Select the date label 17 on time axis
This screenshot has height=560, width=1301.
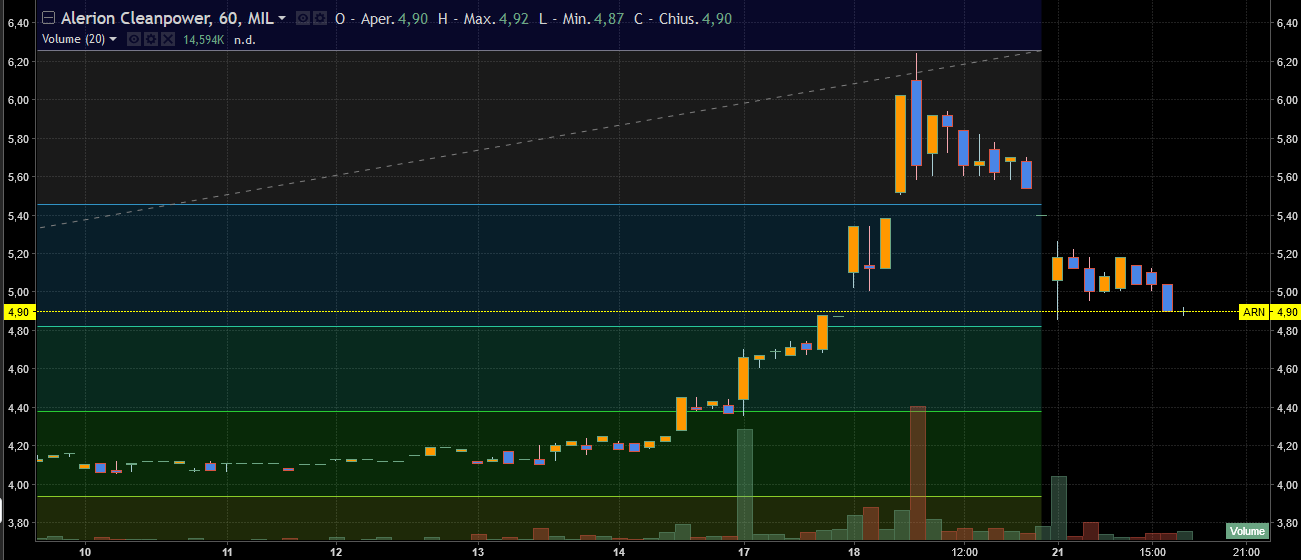tap(744, 551)
